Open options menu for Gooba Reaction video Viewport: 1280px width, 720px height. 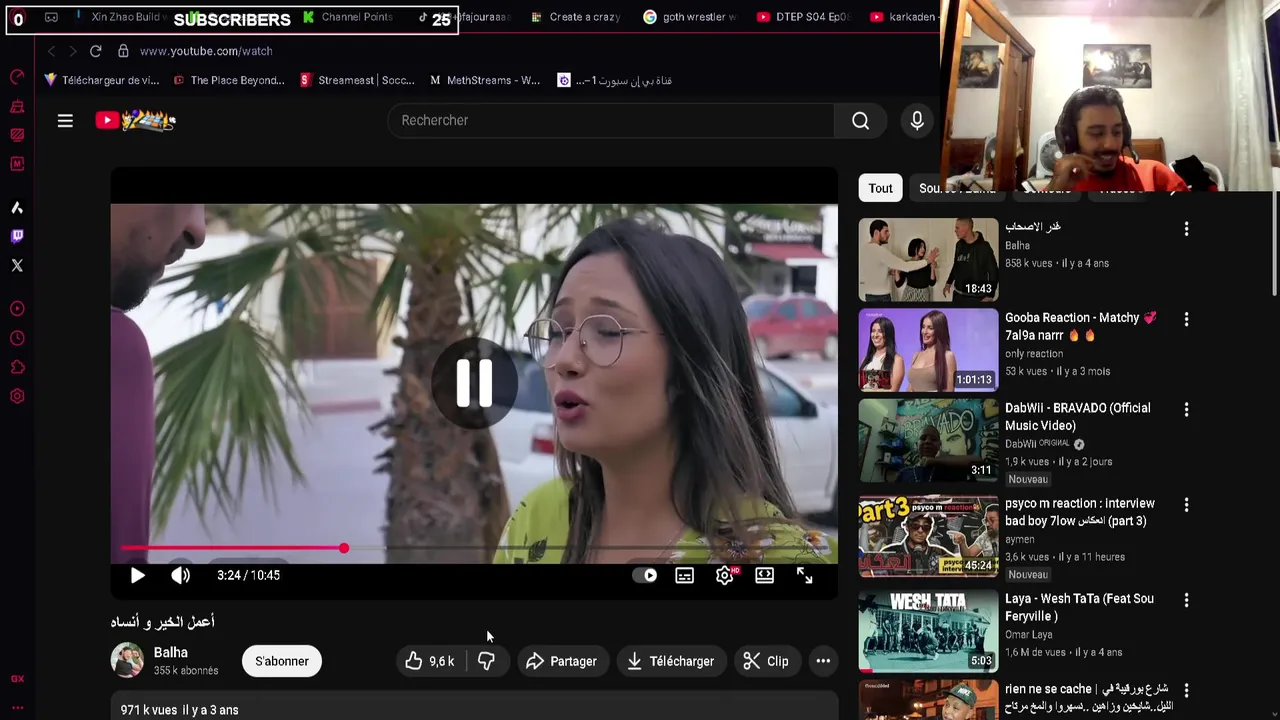point(1186,319)
